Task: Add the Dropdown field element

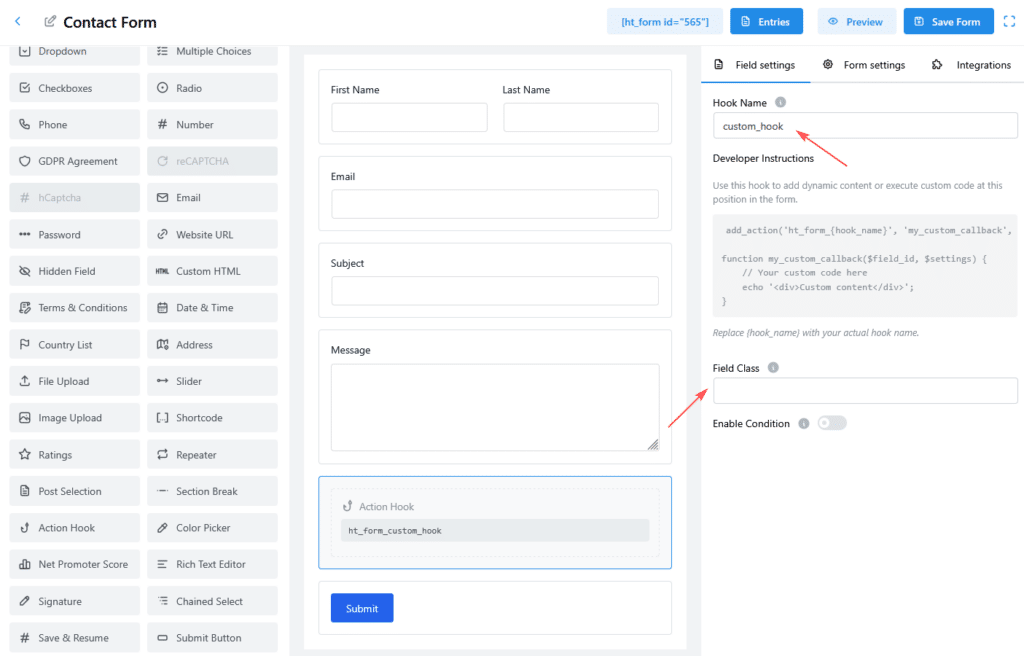Action: point(75,52)
